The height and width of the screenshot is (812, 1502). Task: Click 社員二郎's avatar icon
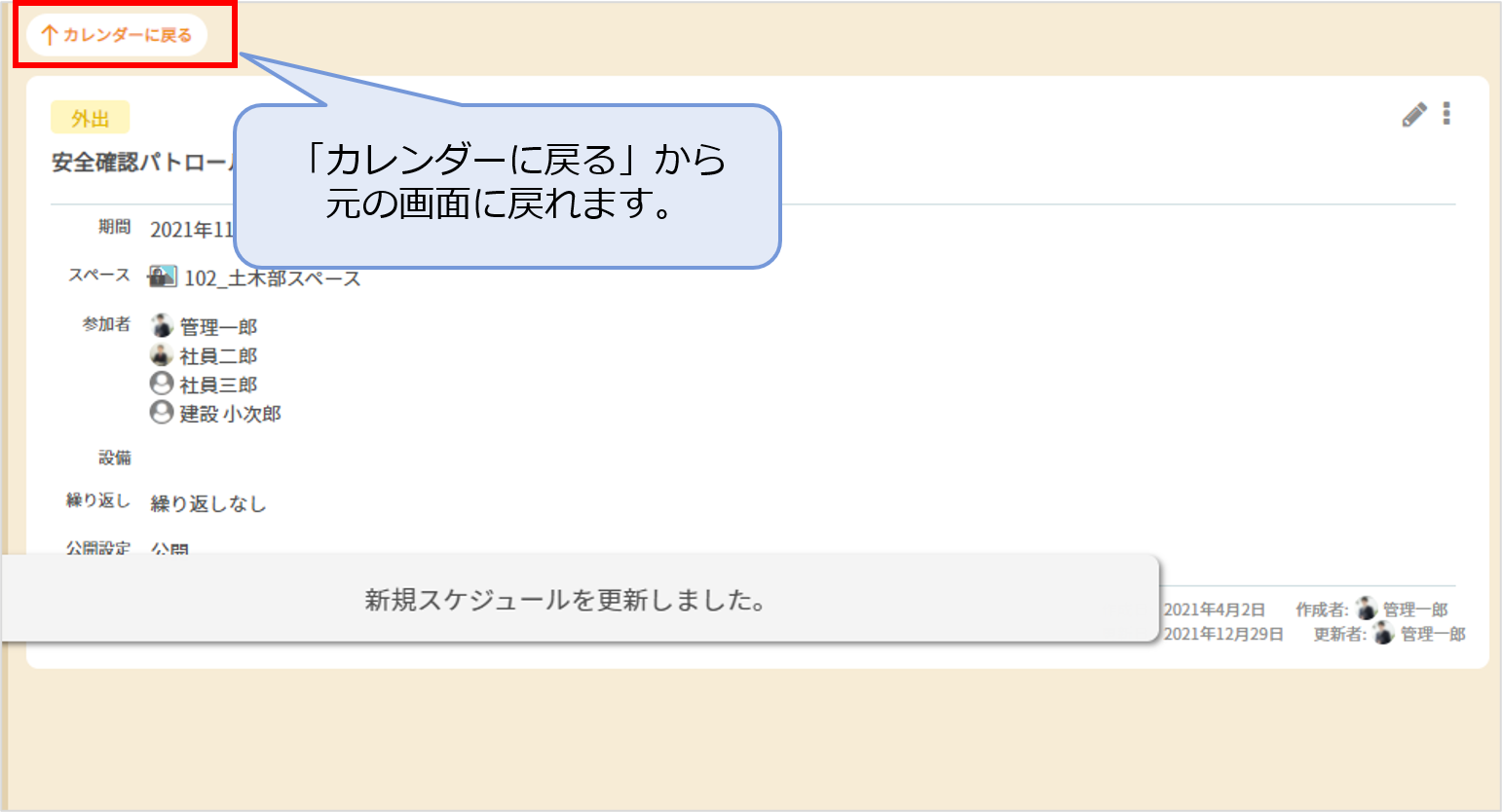click(x=162, y=354)
